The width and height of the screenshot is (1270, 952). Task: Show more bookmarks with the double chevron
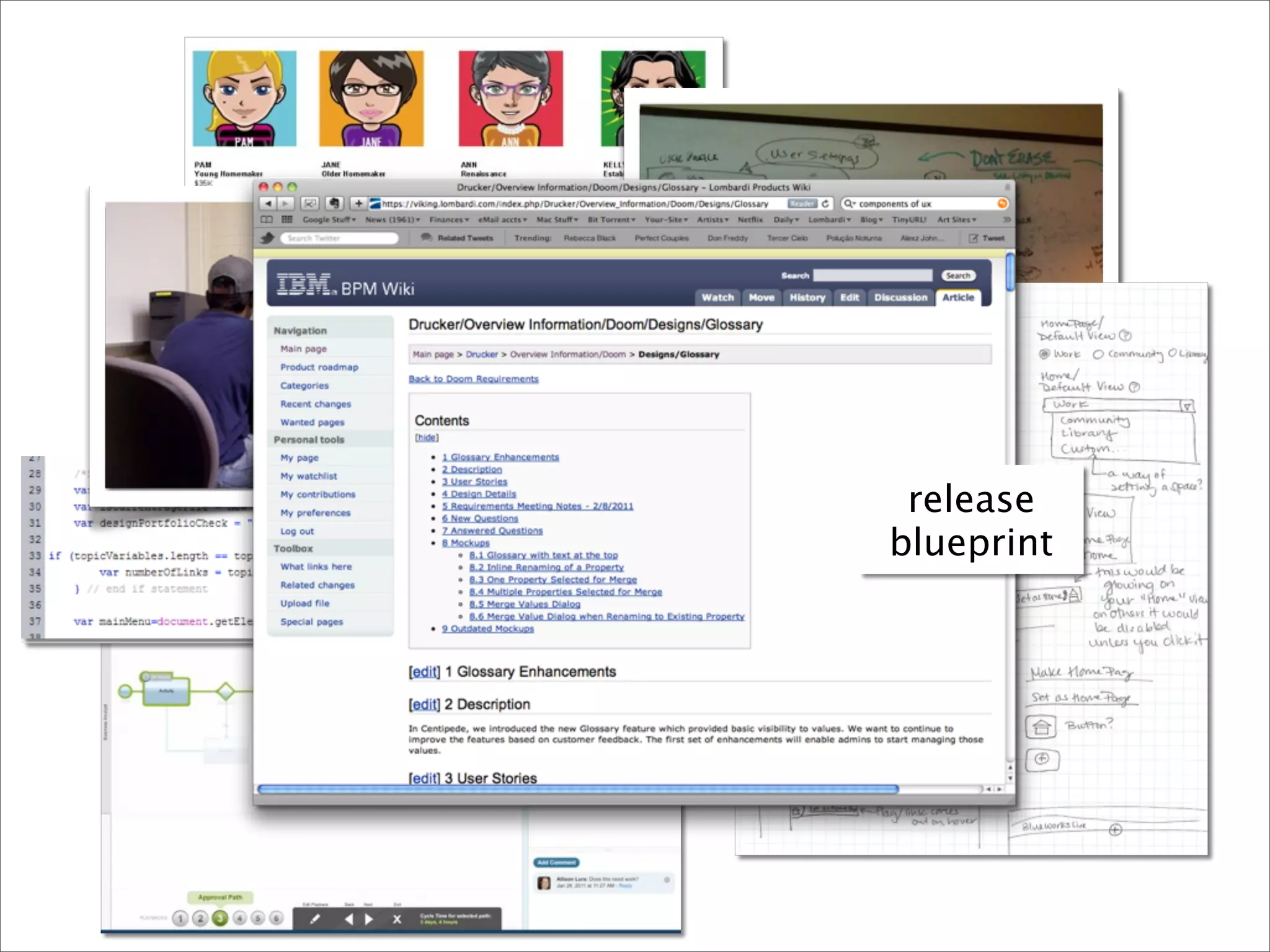coord(1006,219)
